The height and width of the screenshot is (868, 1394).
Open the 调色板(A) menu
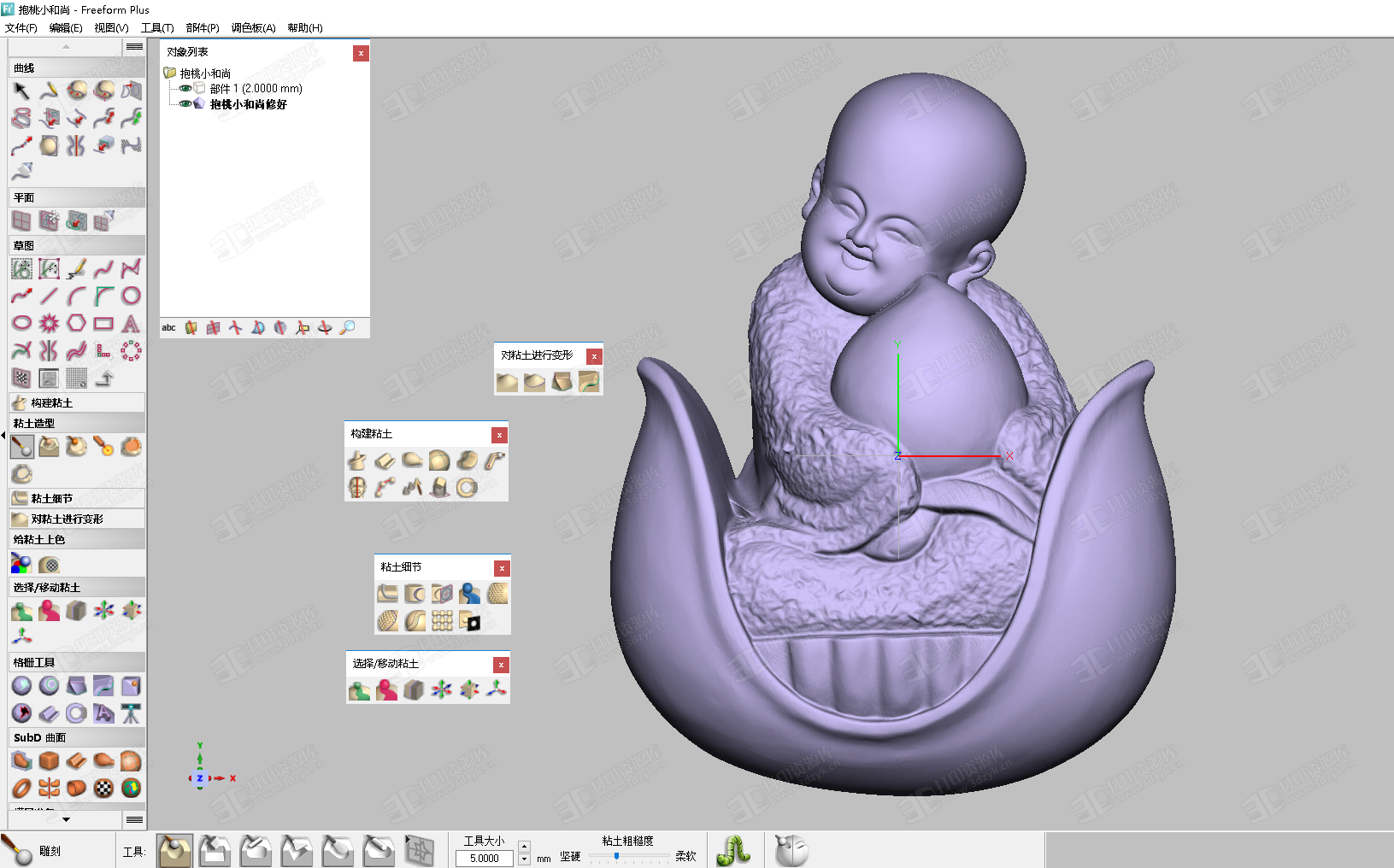[x=253, y=27]
